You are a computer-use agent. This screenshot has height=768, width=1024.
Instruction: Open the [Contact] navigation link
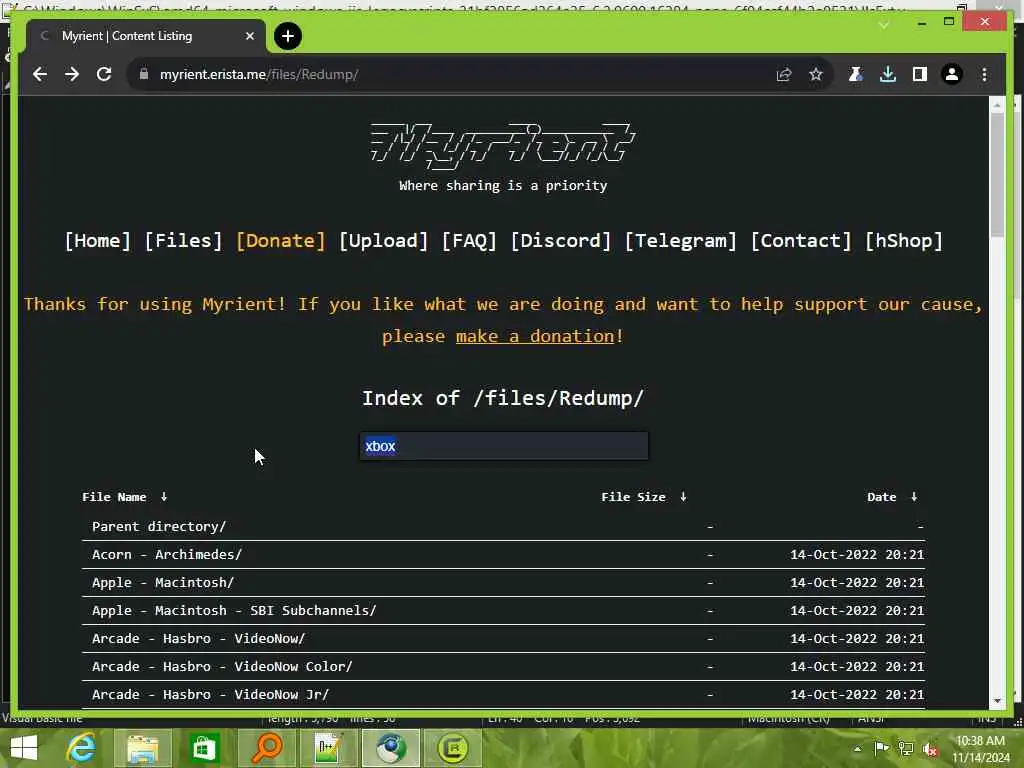pyautogui.click(x=801, y=240)
